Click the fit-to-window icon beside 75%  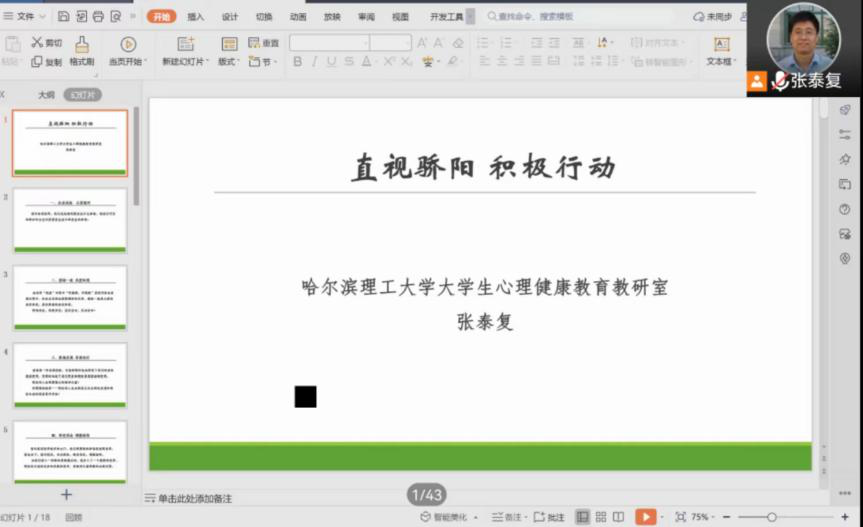(681, 517)
